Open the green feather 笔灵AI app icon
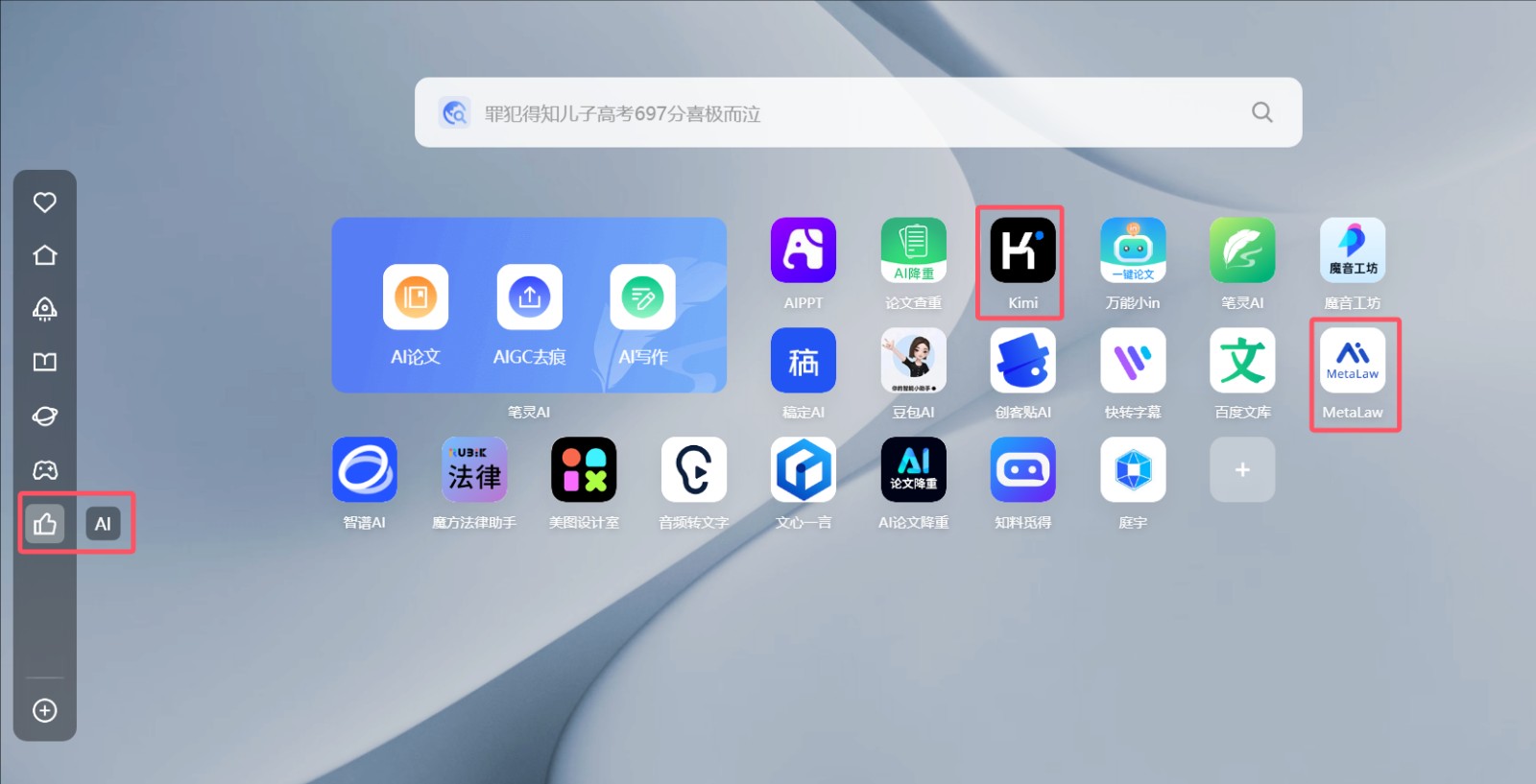 pyautogui.click(x=1242, y=250)
